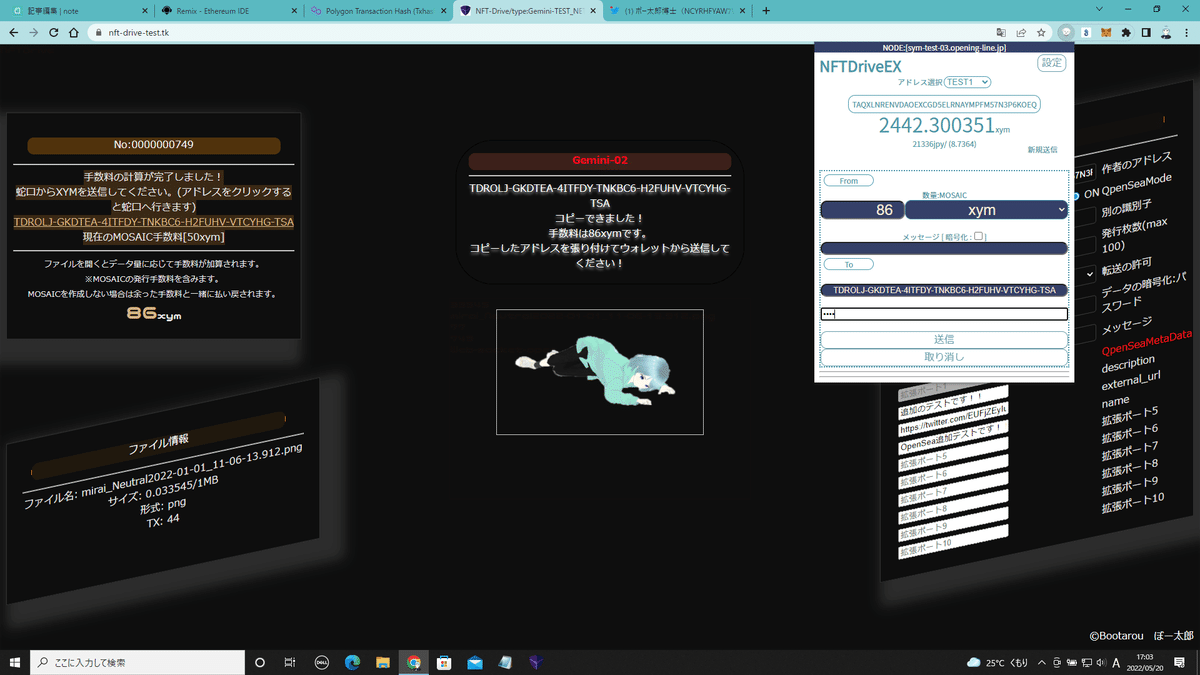Open the Chrome three-dot menu
1200x675 pixels.
tap(1186, 32)
